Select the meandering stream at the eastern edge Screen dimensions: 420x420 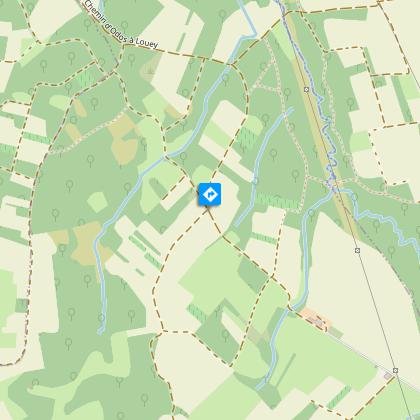(x=387, y=222)
